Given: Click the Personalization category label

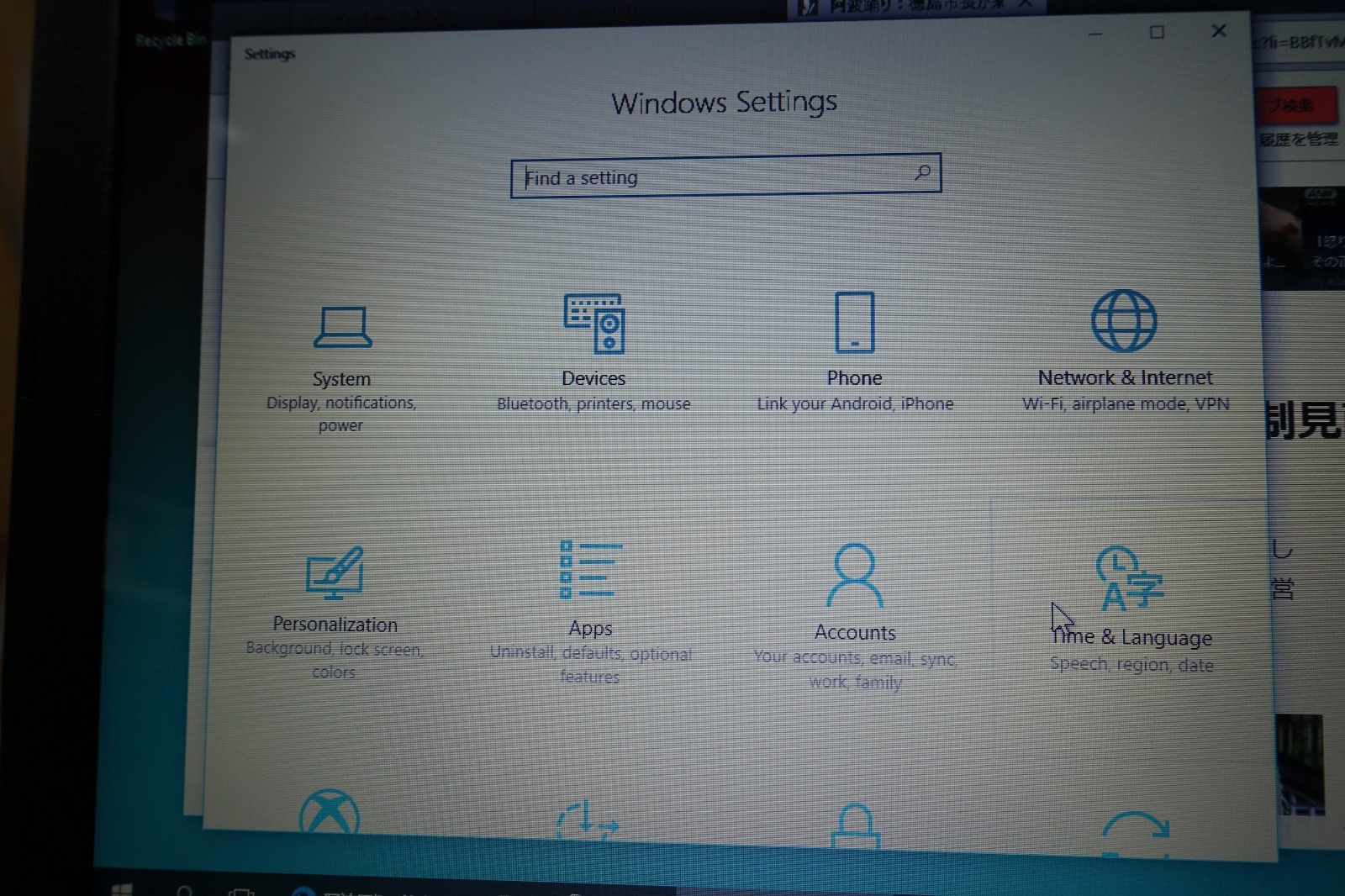Looking at the screenshot, I should (x=335, y=625).
